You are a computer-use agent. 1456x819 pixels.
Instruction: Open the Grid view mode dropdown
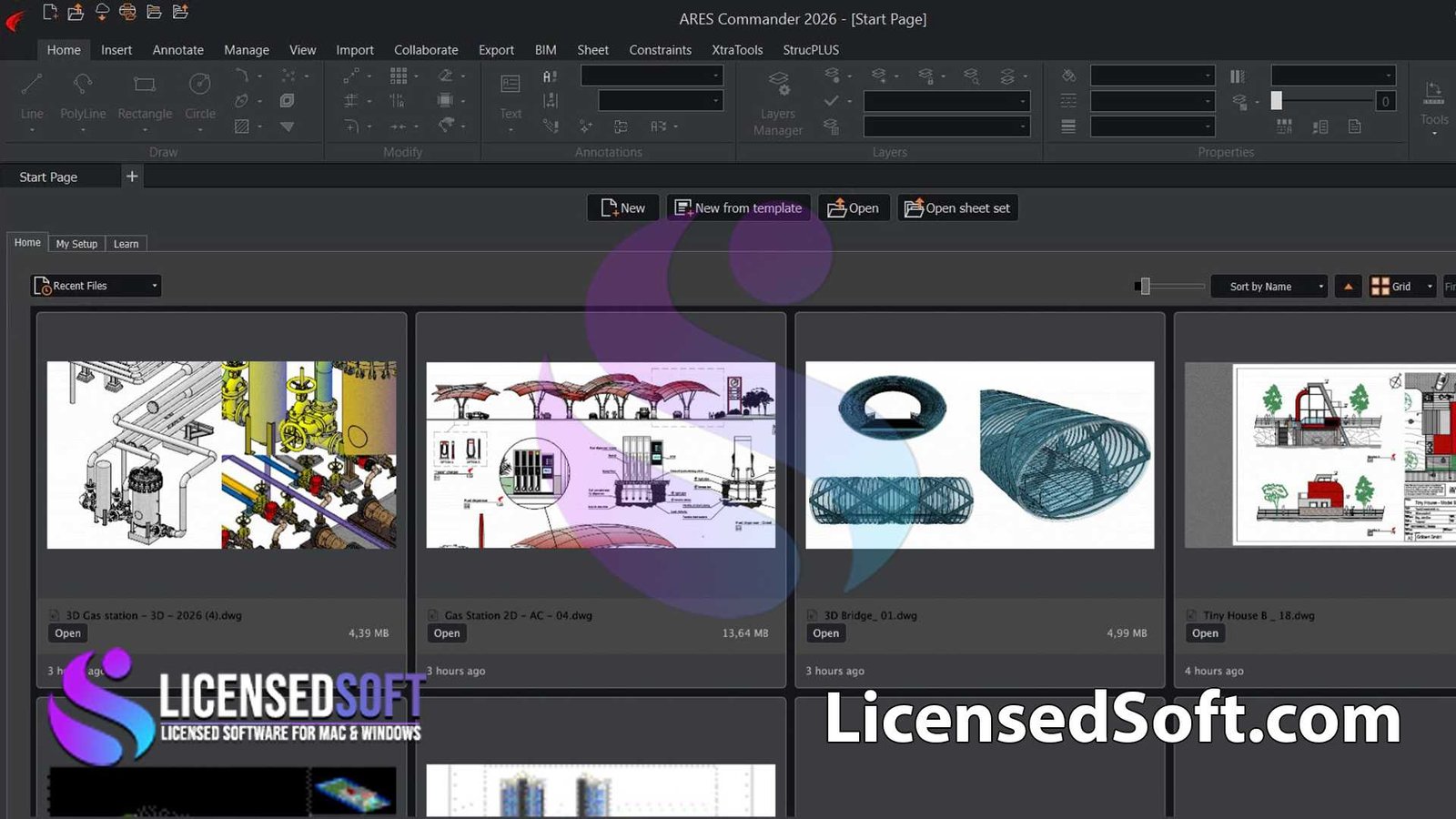(1402, 286)
